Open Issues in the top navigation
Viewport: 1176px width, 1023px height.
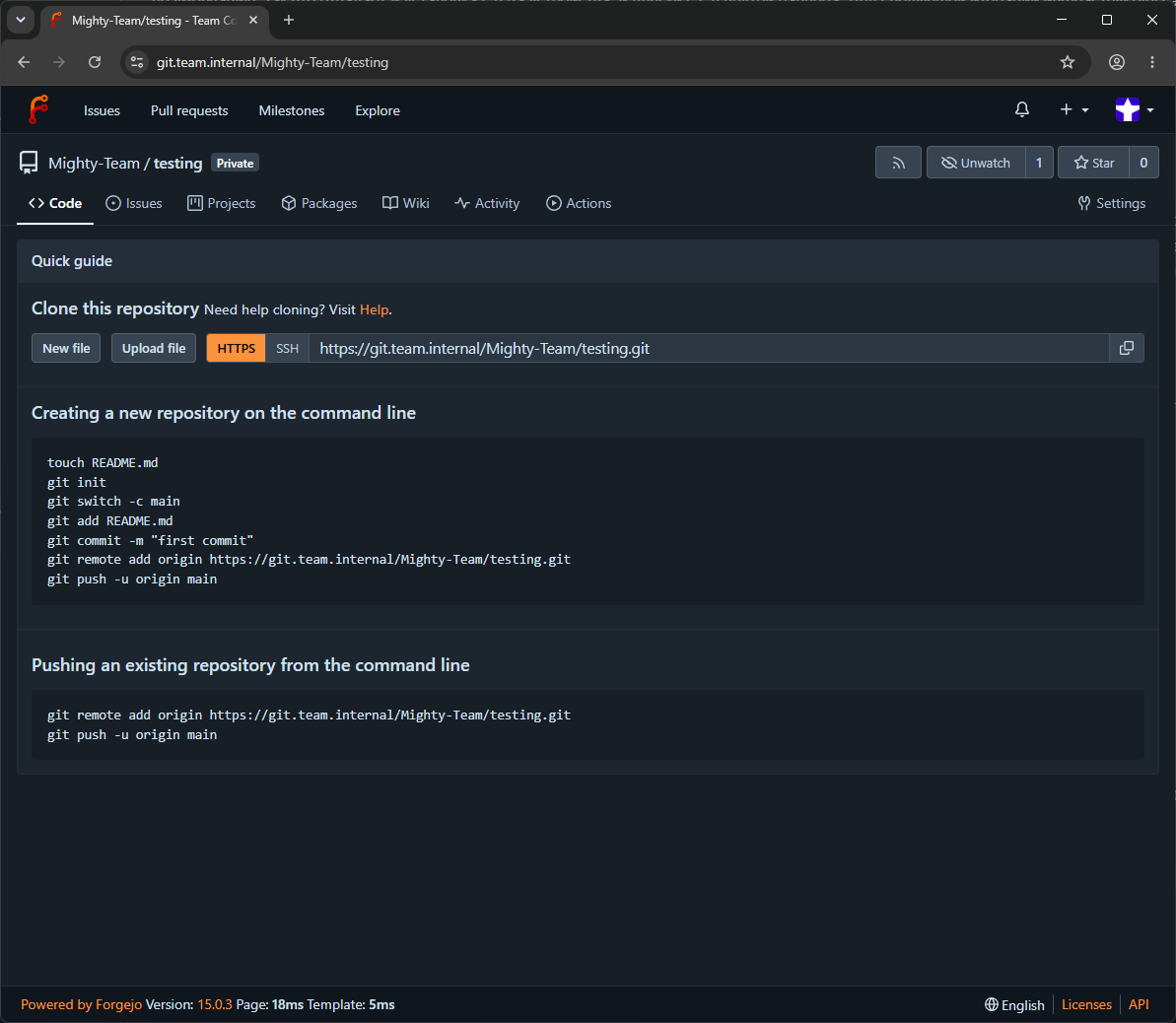click(x=102, y=110)
